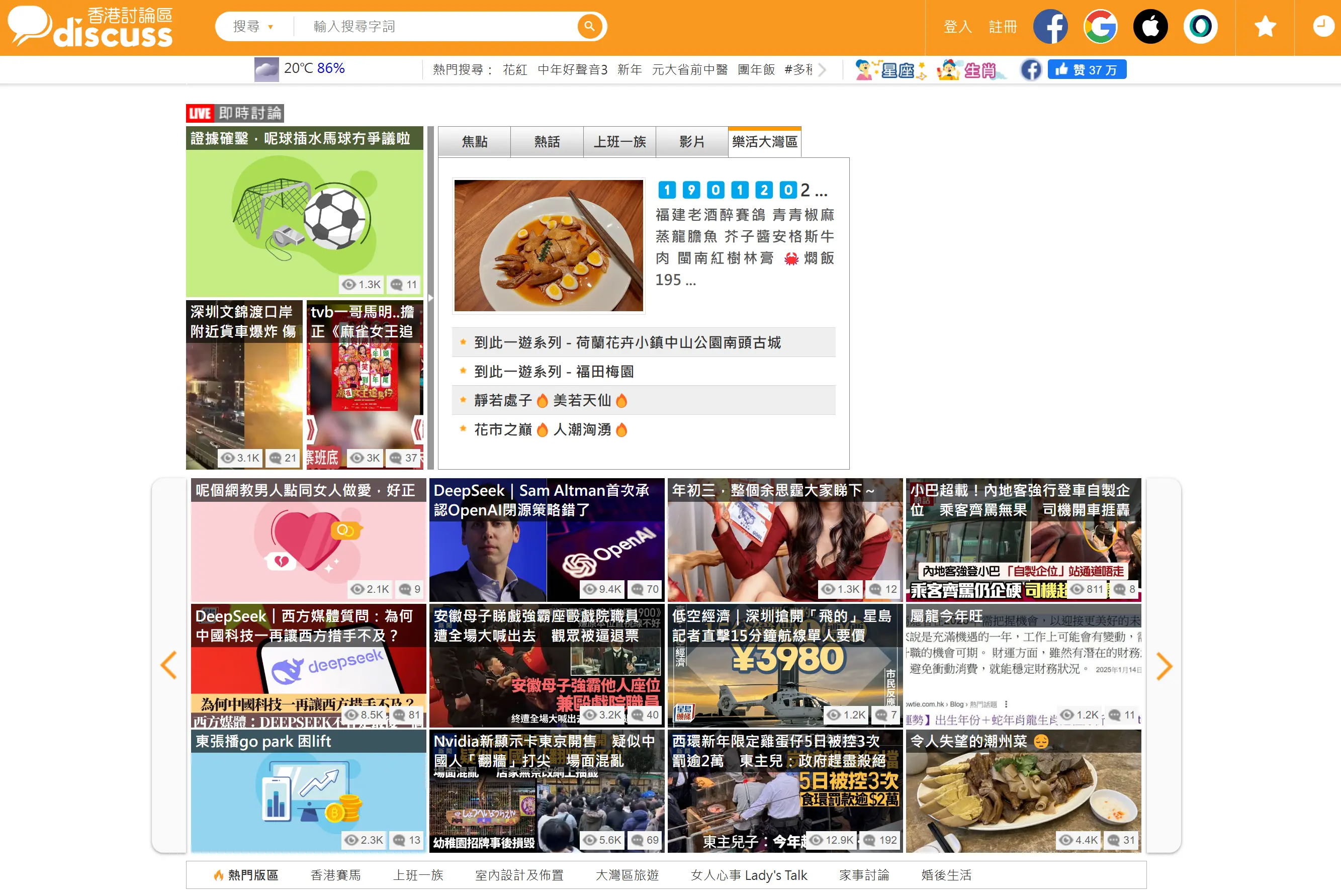The height and width of the screenshot is (896, 1341).
Task: Open the 搜尋 search type dropdown
Action: 253,26
